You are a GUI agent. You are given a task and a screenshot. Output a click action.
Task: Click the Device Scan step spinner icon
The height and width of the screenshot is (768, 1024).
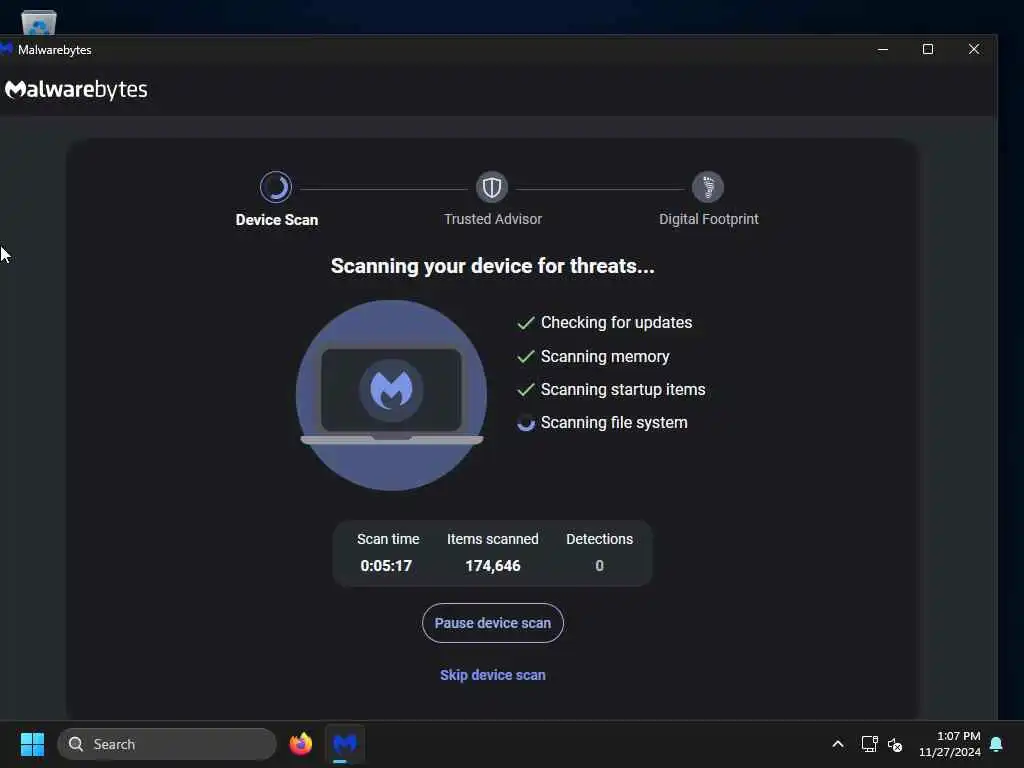[276, 187]
